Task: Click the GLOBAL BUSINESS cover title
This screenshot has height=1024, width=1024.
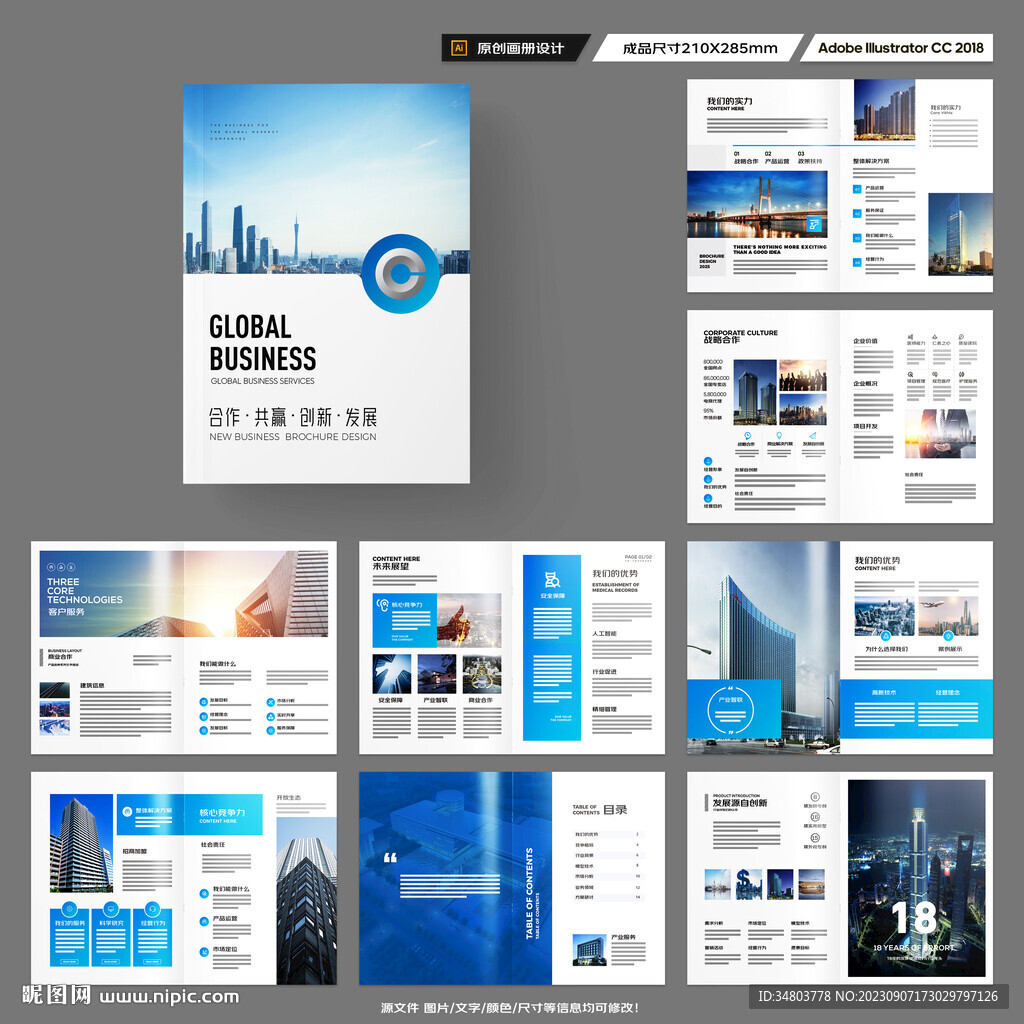Action: tap(263, 343)
